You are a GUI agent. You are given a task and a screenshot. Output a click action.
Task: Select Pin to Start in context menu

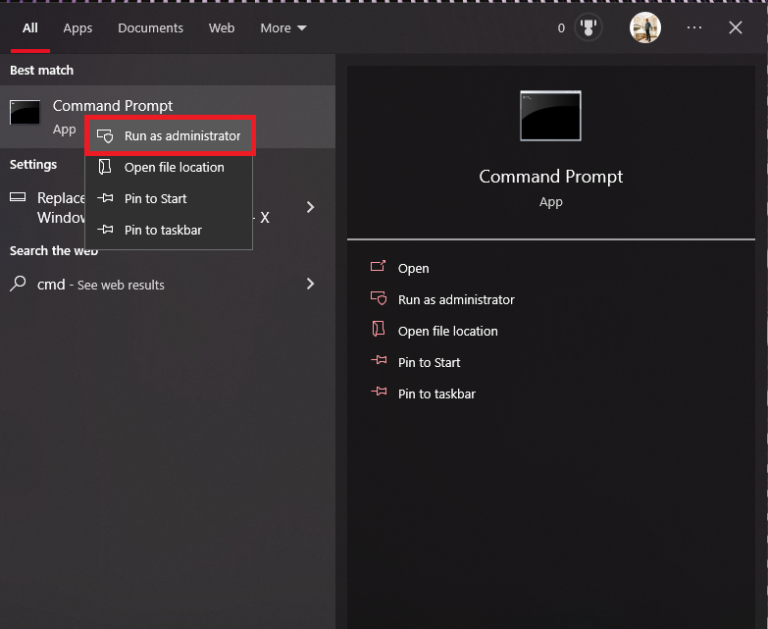click(155, 198)
